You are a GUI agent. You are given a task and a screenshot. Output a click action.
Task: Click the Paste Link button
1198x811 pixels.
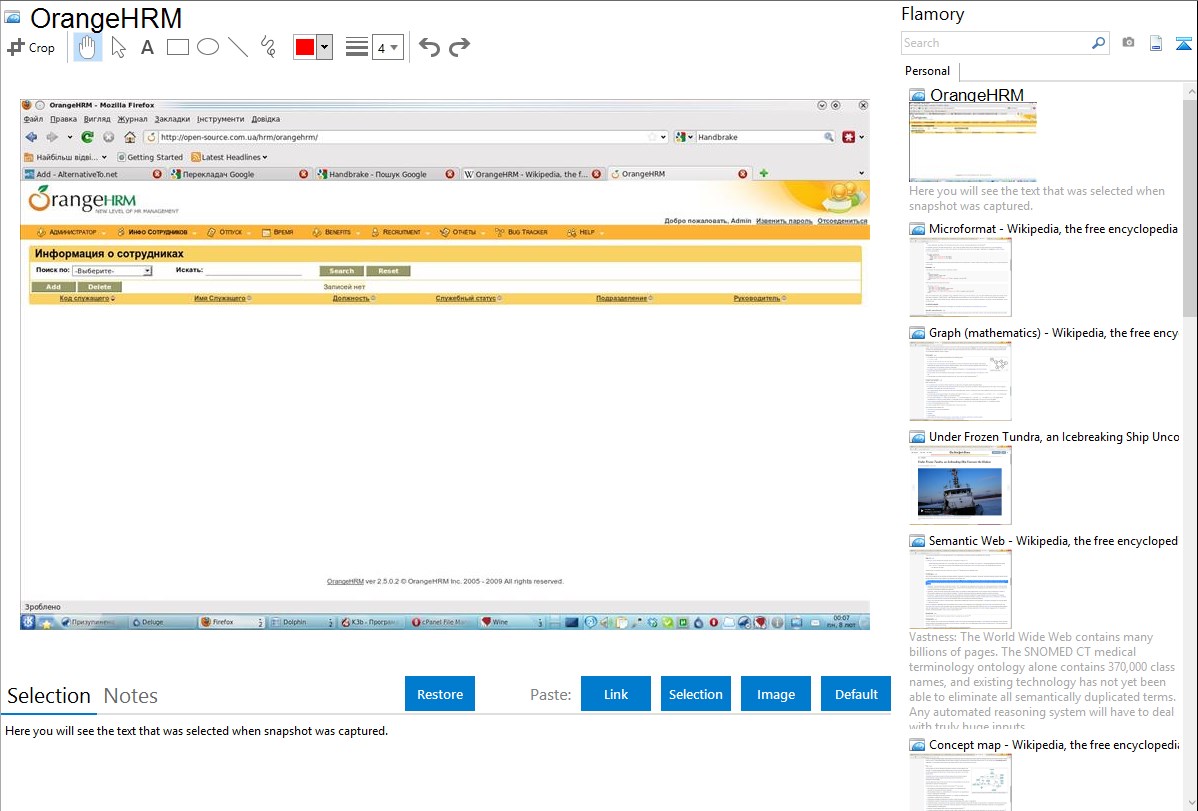pos(616,694)
